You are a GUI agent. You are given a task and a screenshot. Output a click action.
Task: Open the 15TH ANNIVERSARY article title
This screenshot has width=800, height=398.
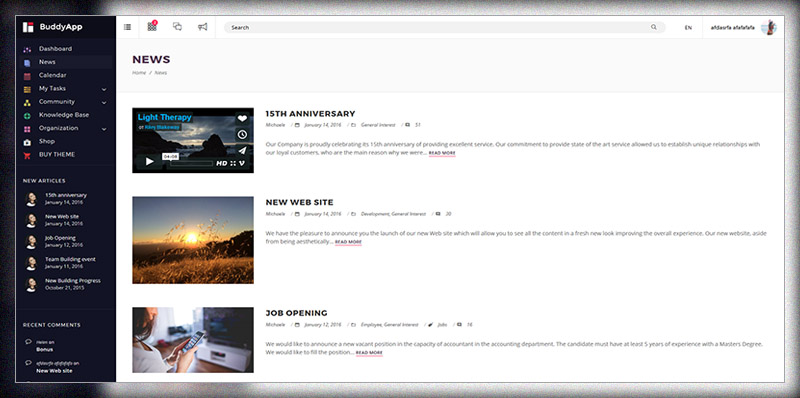pyautogui.click(x=310, y=114)
